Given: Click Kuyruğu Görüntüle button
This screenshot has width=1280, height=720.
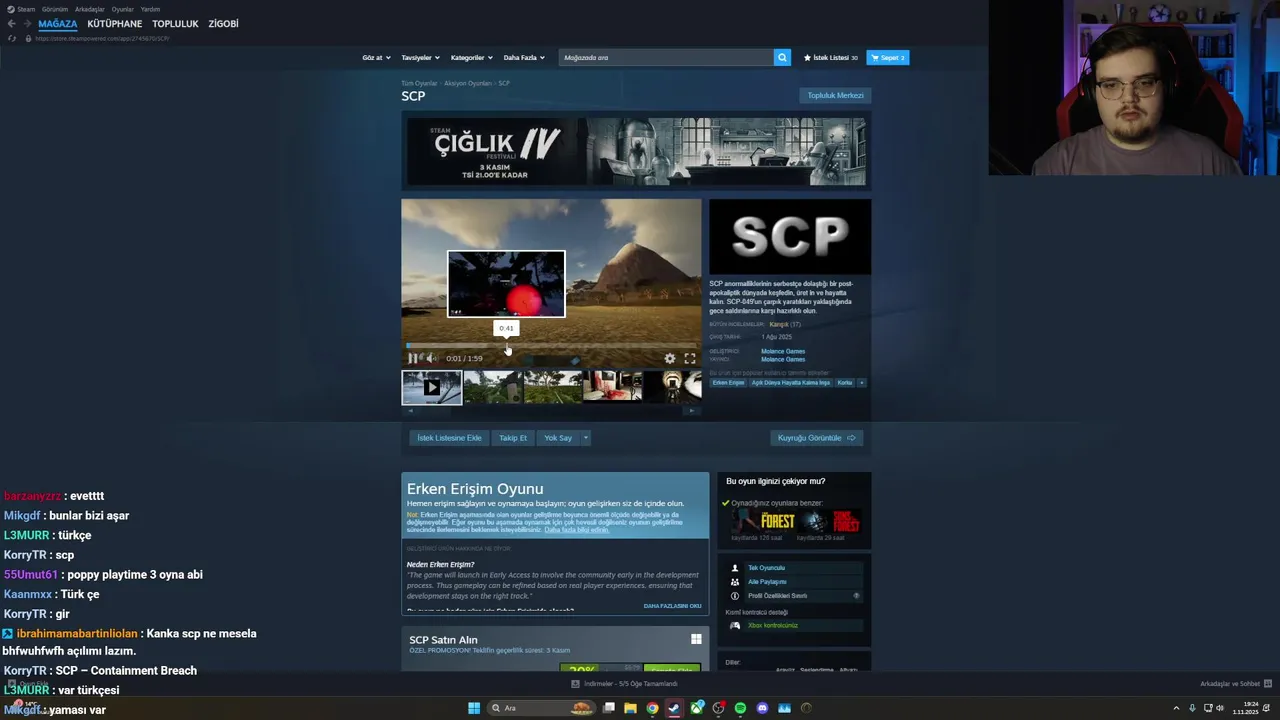Looking at the screenshot, I should point(817,438).
